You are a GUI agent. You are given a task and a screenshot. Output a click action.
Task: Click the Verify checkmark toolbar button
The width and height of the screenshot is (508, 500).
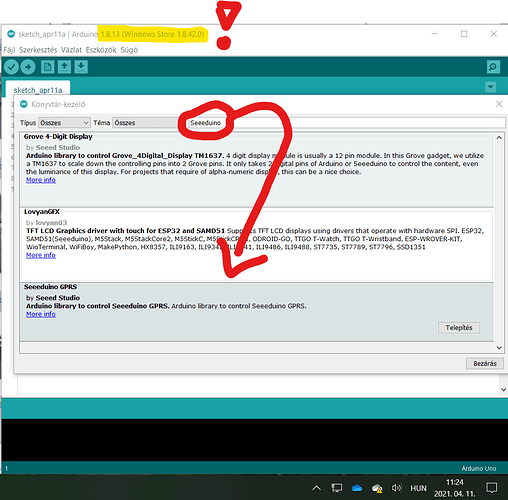tap(11, 67)
